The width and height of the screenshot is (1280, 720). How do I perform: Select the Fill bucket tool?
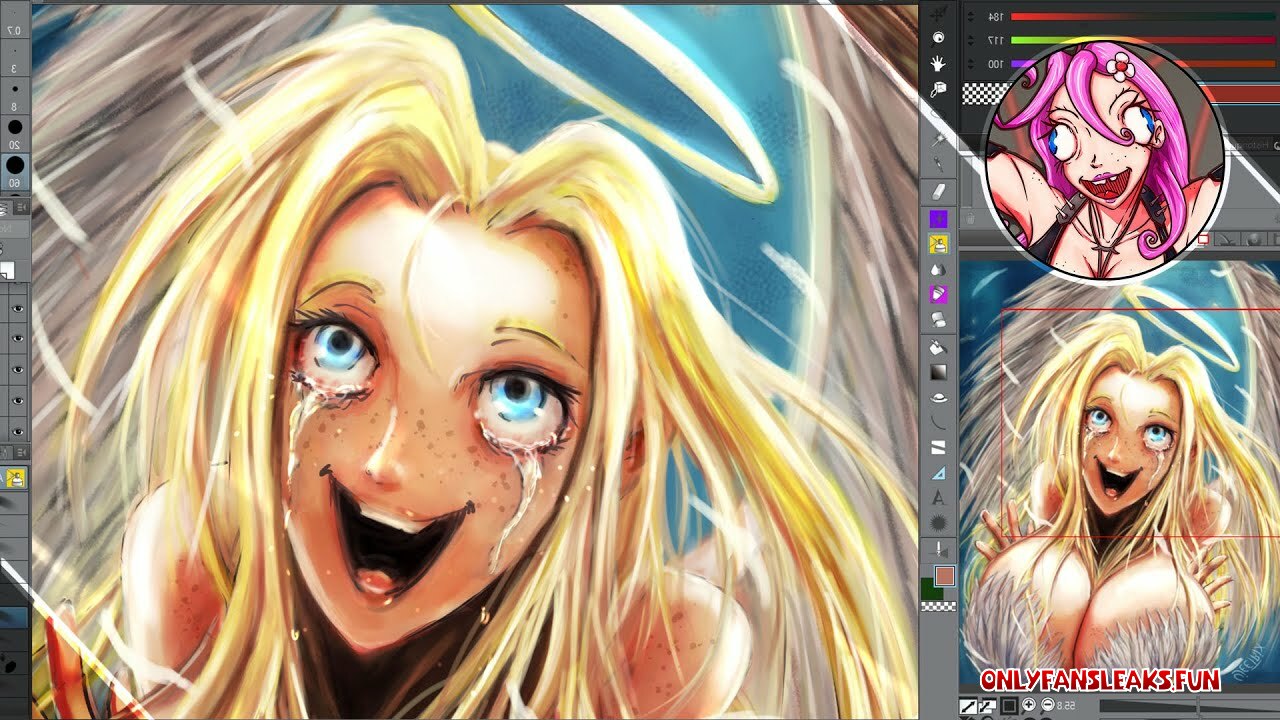(938, 347)
